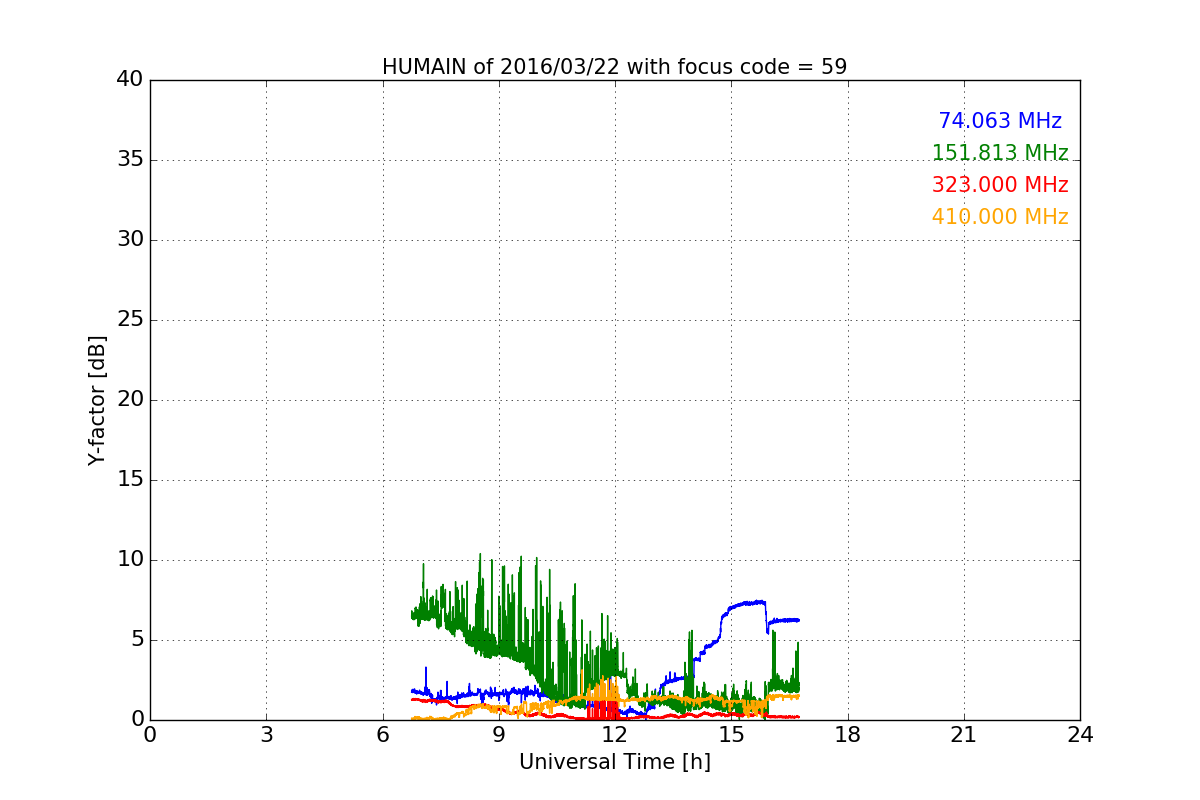Image resolution: width=1200 pixels, height=800 pixels.
Task: Click the y-axis tick label '25'
Action: click(130, 320)
